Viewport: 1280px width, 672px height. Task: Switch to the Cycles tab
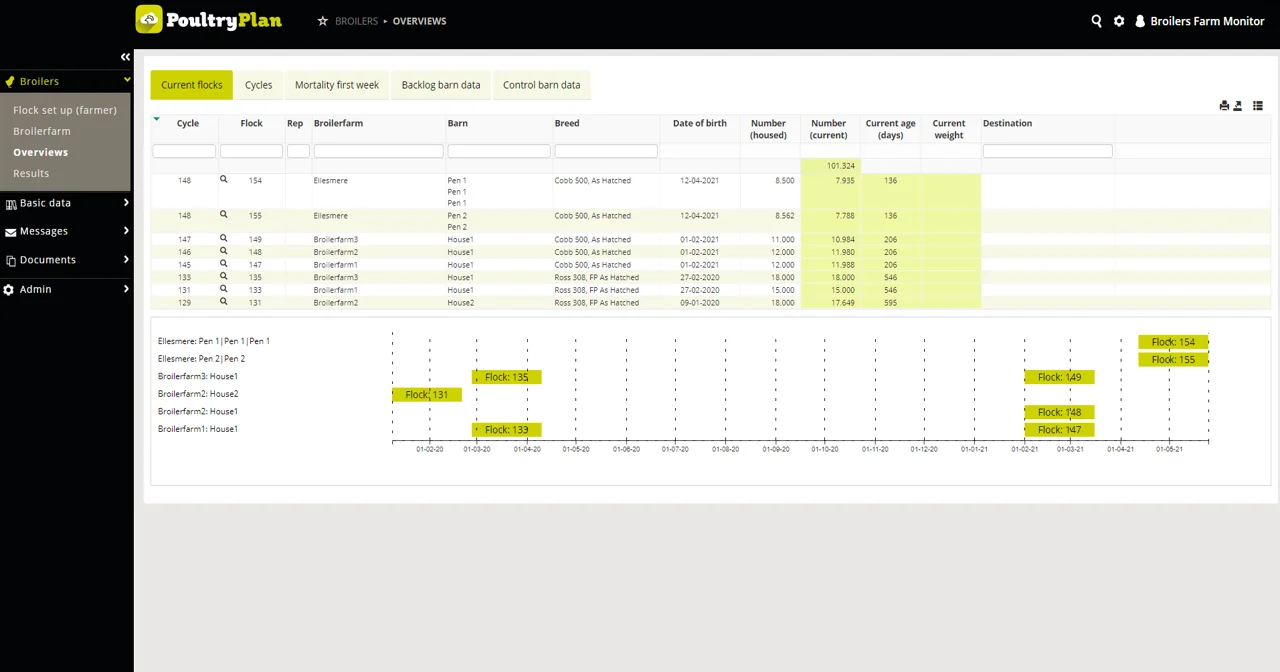point(258,85)
